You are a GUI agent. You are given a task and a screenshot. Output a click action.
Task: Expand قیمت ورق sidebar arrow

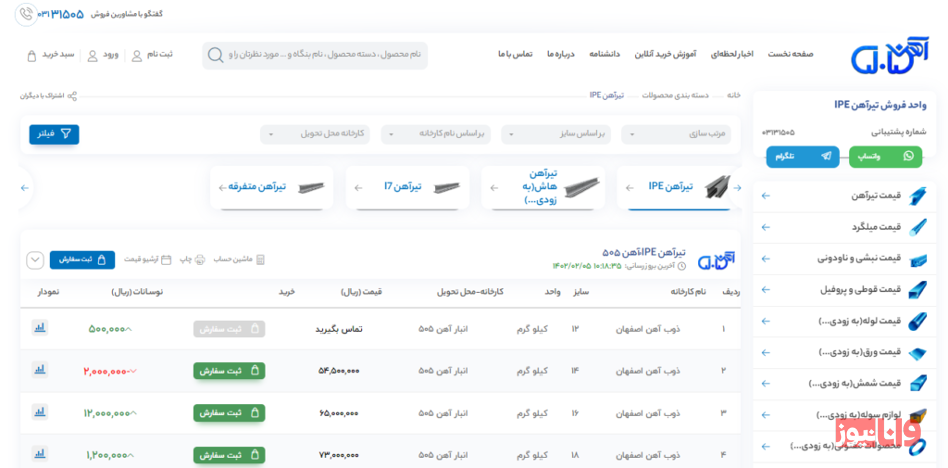click(x=766, y=353)
